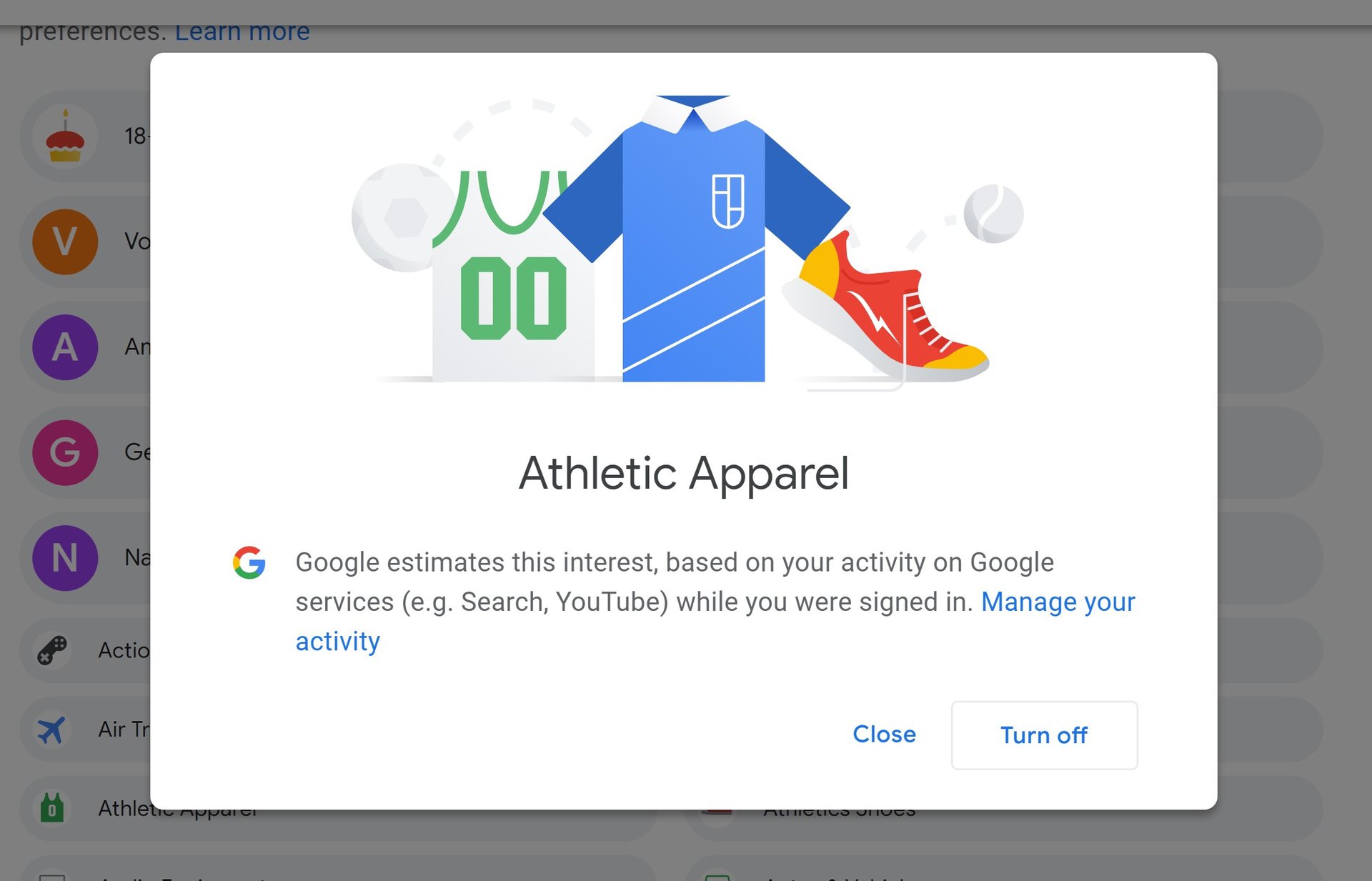The width and height of the screenshot is (1372, 881).
Task: Click the green G contact avatar icon
Action: (x=65, y=452)
